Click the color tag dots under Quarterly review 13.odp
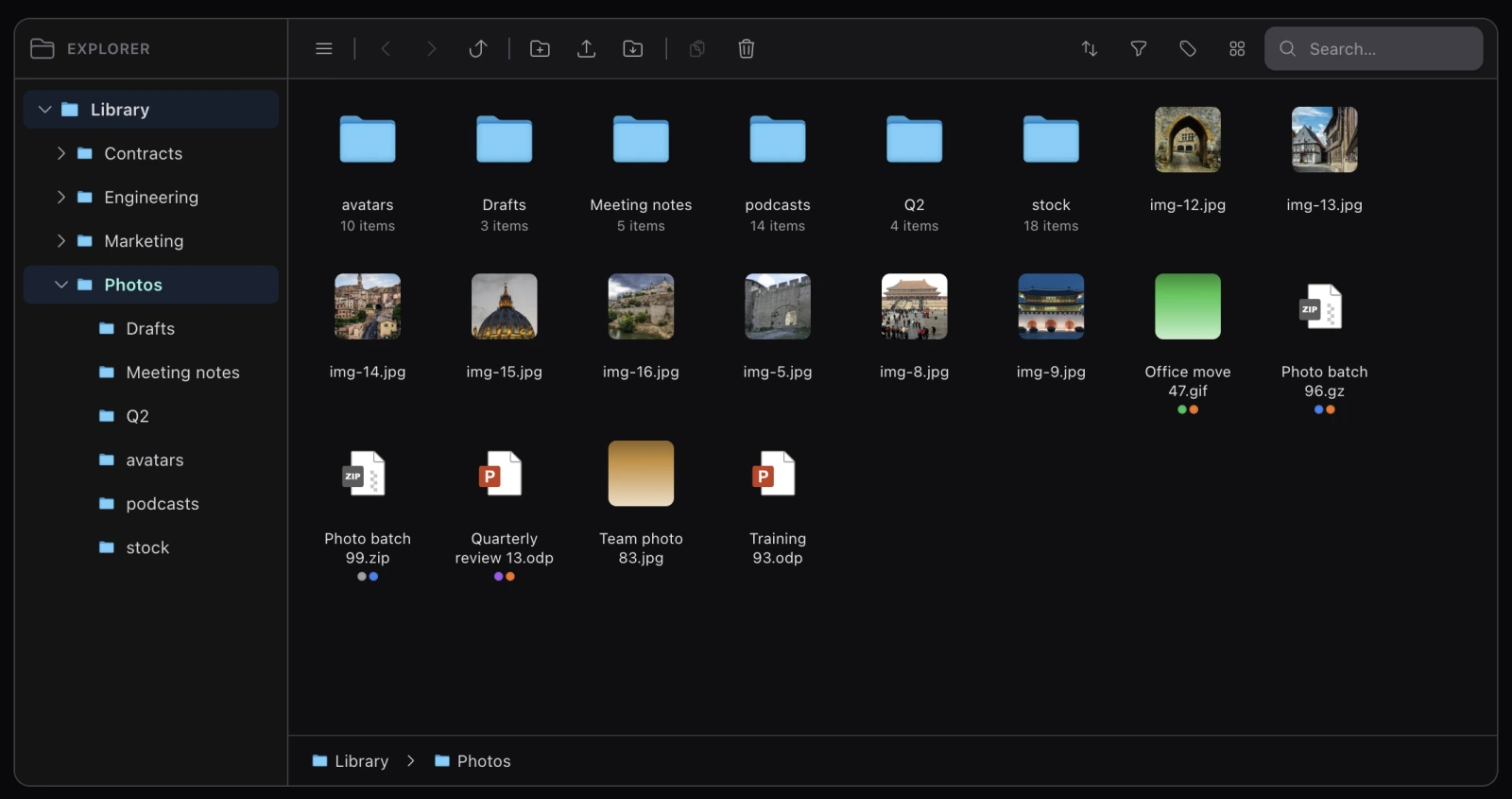1512x799 pixels. coord(505,577)
